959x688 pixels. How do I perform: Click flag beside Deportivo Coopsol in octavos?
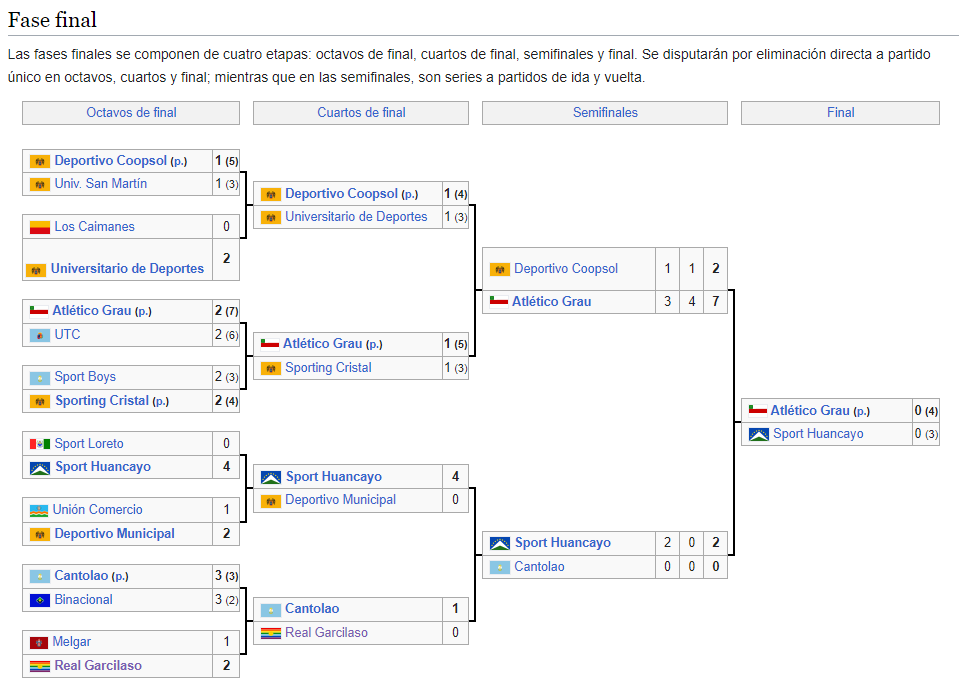[40, 161]
